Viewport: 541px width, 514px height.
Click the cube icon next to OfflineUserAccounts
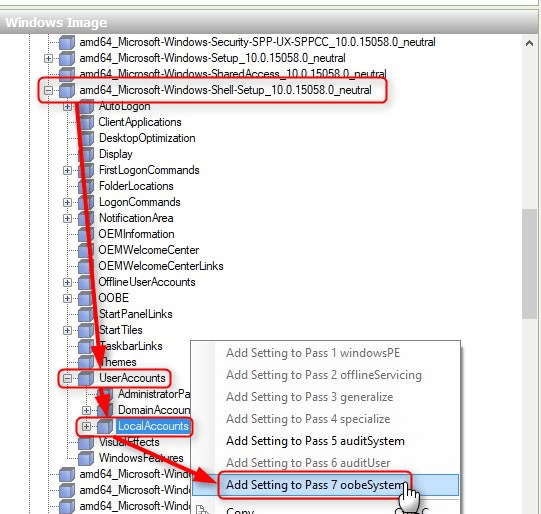(86, 283)
